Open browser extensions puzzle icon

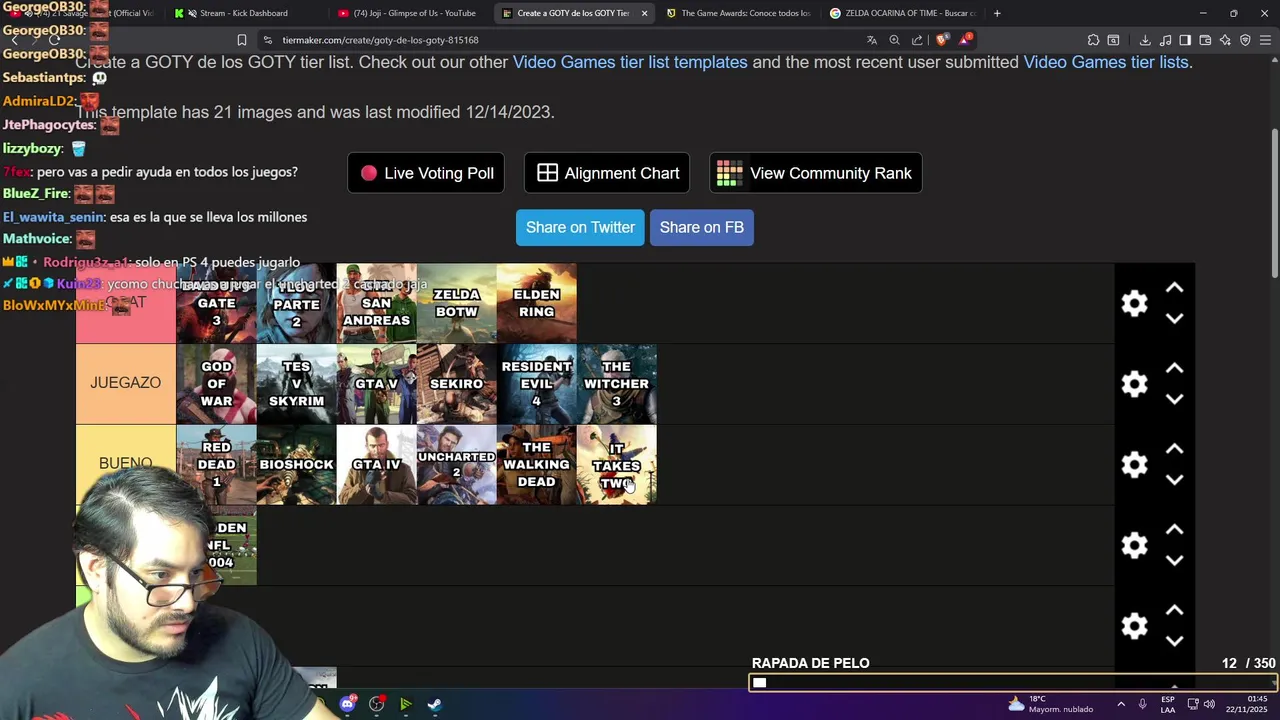(1093, 40)
